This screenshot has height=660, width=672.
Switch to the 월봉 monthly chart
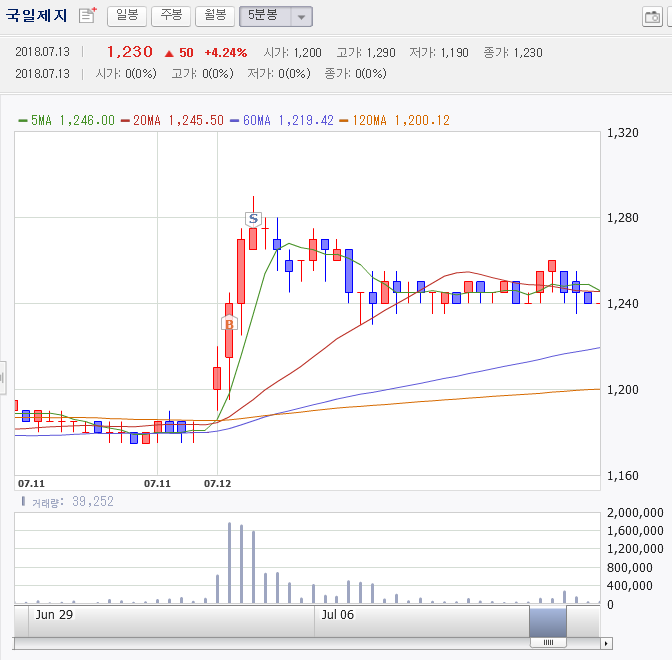(215, 16)
